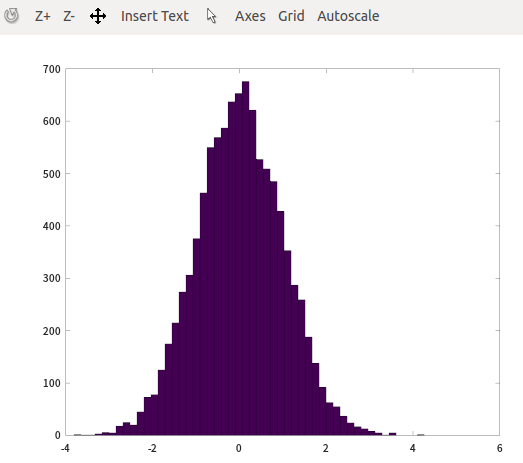Click the 100 y-axis tick label
The width and height of the screenshot is (523, 463).
pos(52,383)
